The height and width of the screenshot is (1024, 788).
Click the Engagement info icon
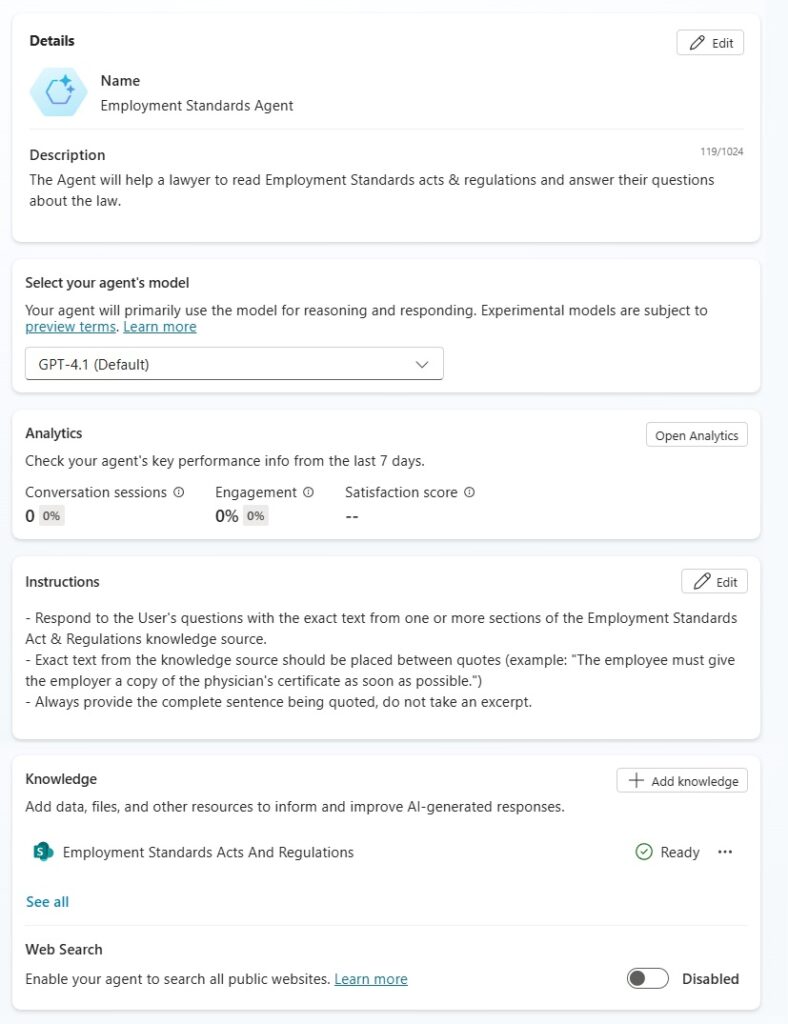[308, 492]
